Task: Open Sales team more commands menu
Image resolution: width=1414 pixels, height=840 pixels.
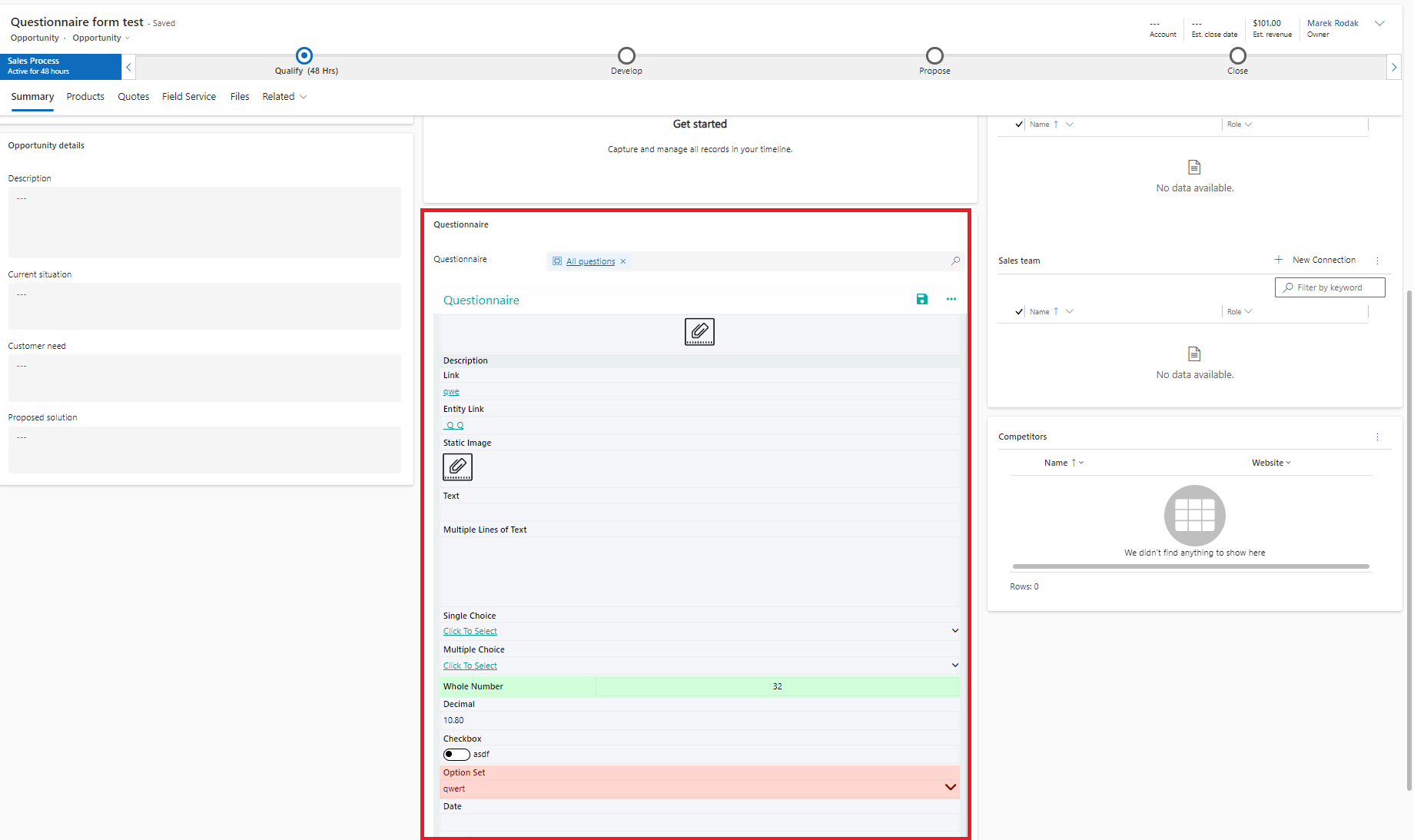Action: (x=1377, y=261)
